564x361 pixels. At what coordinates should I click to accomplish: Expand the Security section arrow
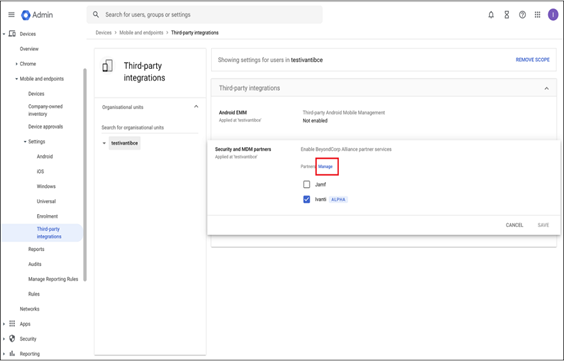point(4,339)
